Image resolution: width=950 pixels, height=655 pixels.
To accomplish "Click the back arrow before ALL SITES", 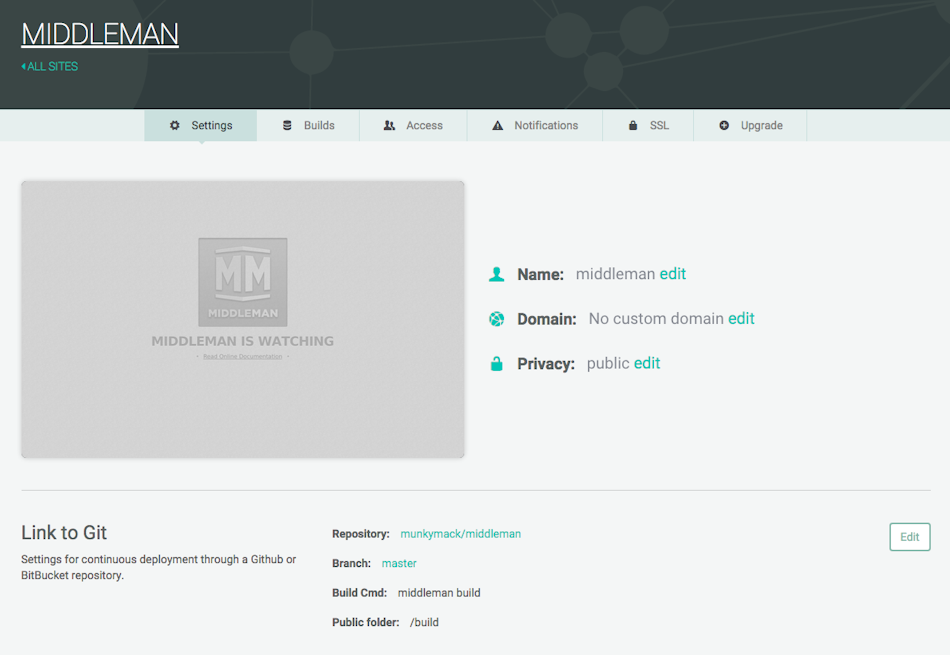I will pyautogui.click(x=24, y=66).
